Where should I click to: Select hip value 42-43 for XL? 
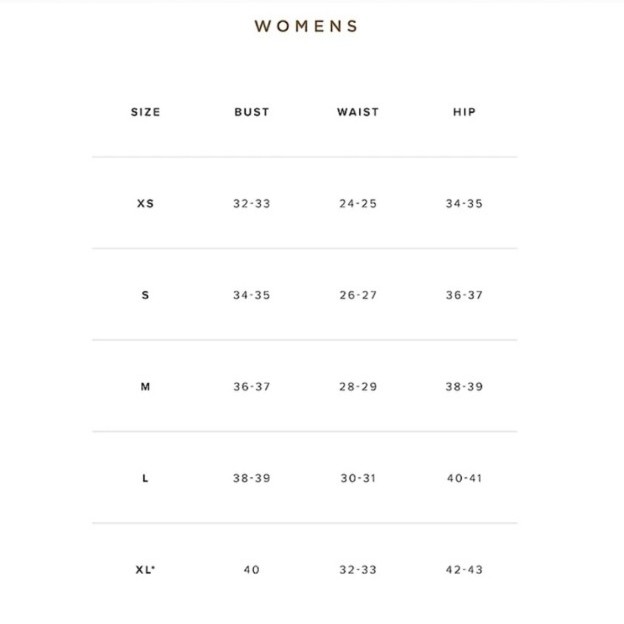[464, 570]
